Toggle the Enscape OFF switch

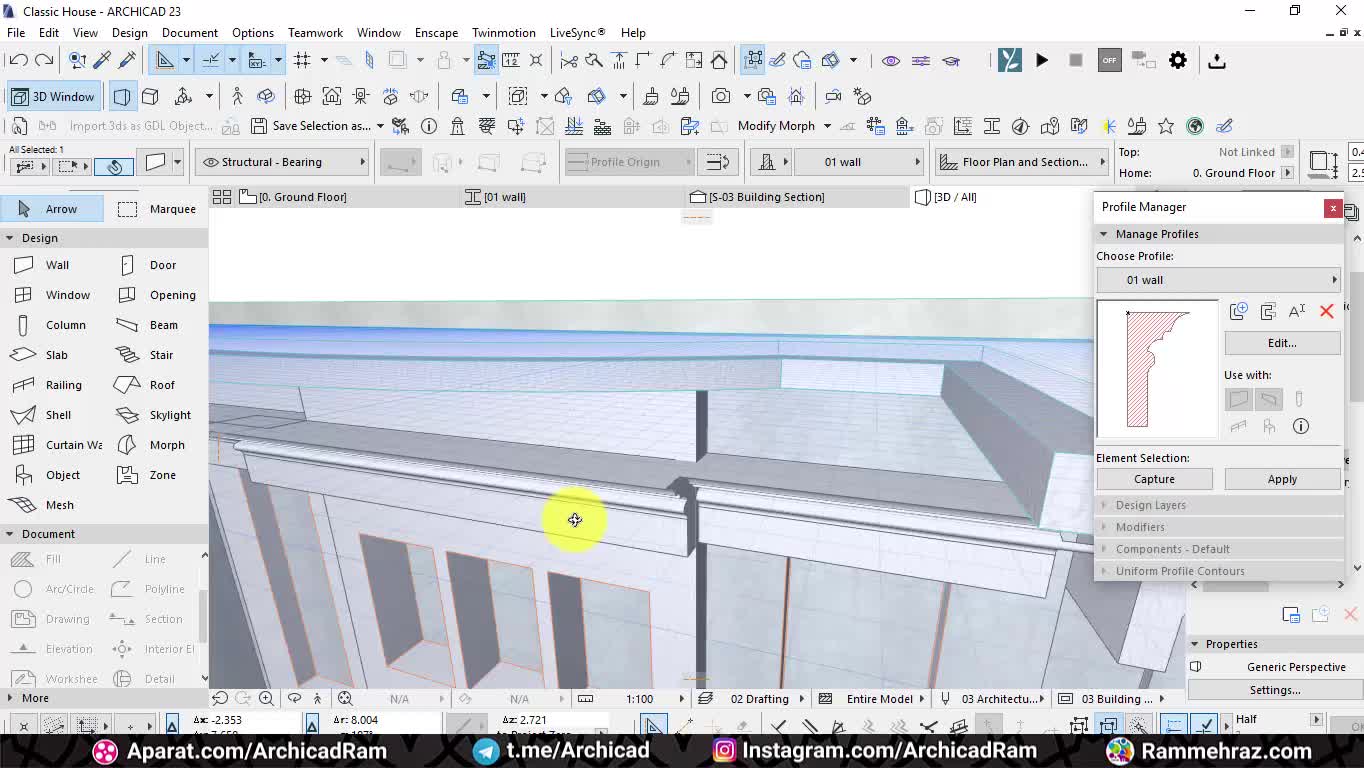pos(1108,61)
